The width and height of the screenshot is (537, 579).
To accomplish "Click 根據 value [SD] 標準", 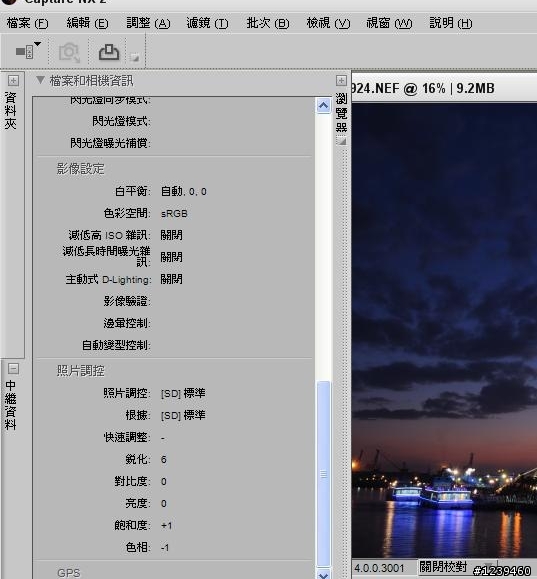I will (x=183, y=415).
